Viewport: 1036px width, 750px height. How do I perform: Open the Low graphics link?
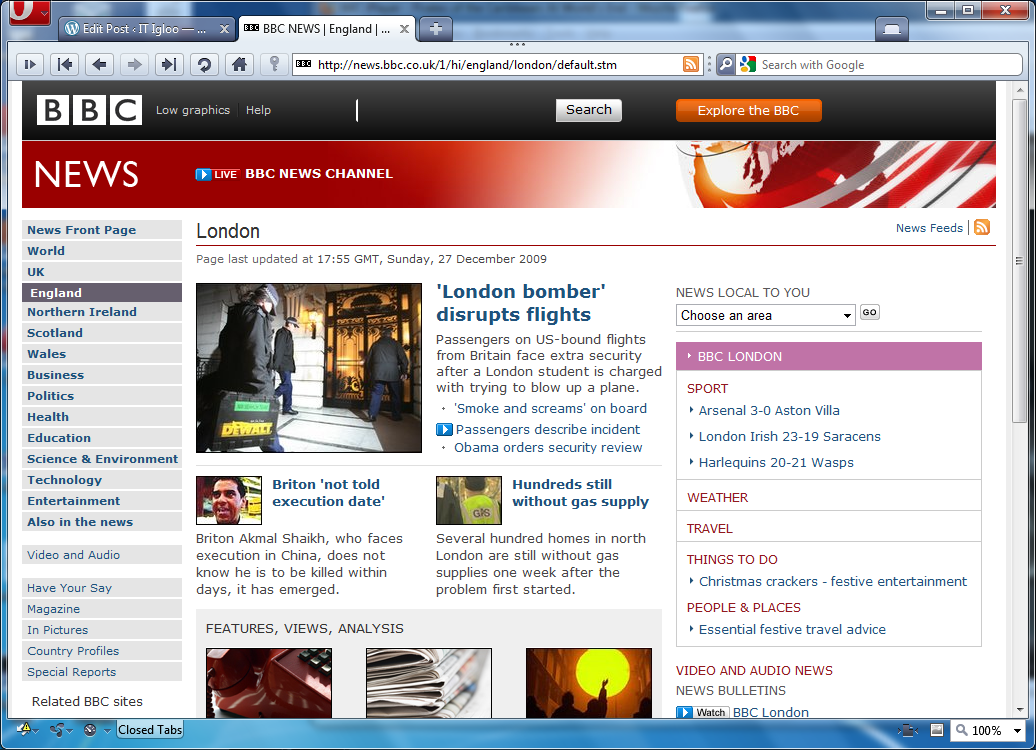(x=193, y=110)
